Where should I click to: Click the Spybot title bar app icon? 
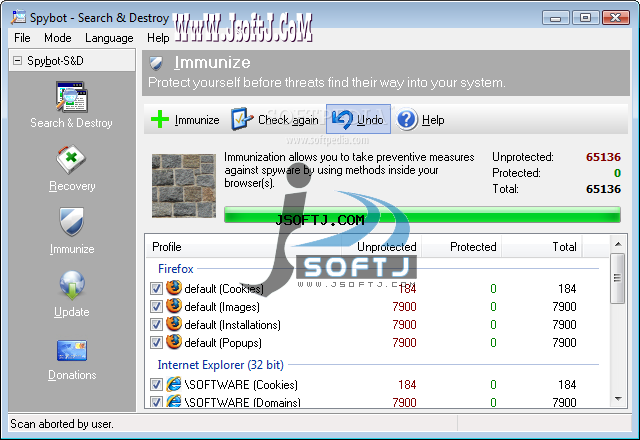[x=18, y=18]
